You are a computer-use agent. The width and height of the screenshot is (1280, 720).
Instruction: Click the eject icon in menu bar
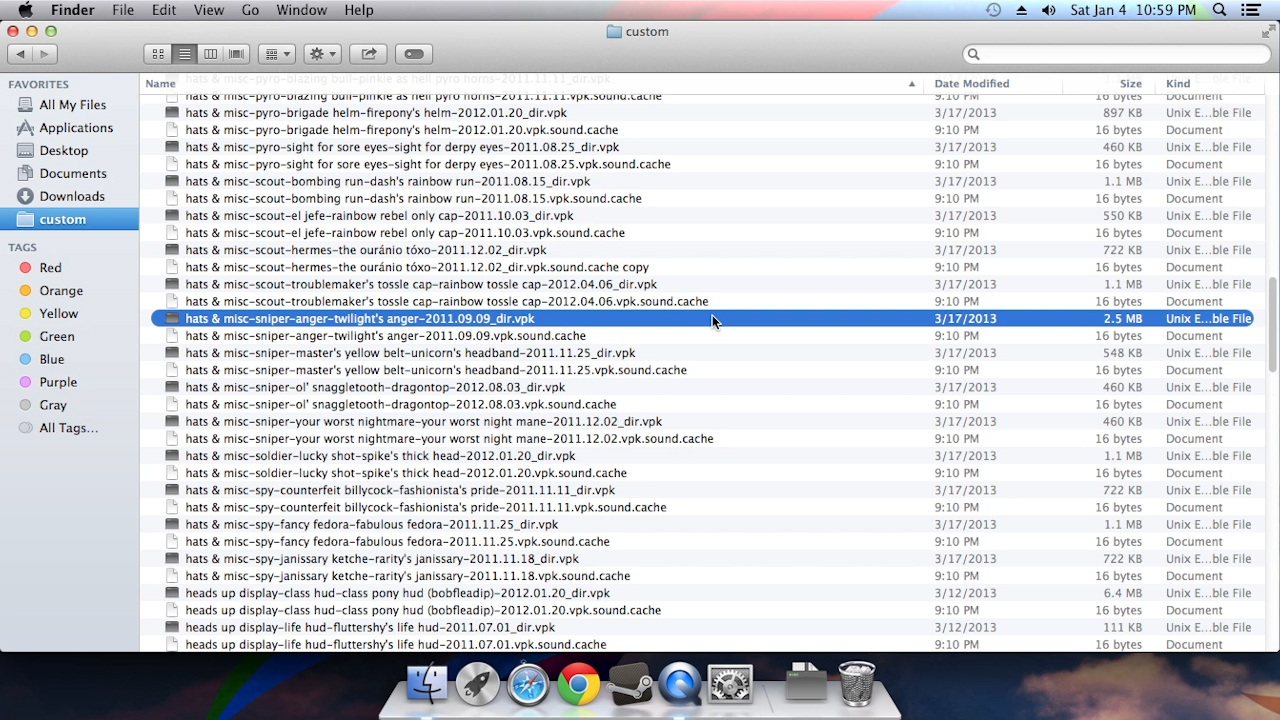(x=1021, y=10)
